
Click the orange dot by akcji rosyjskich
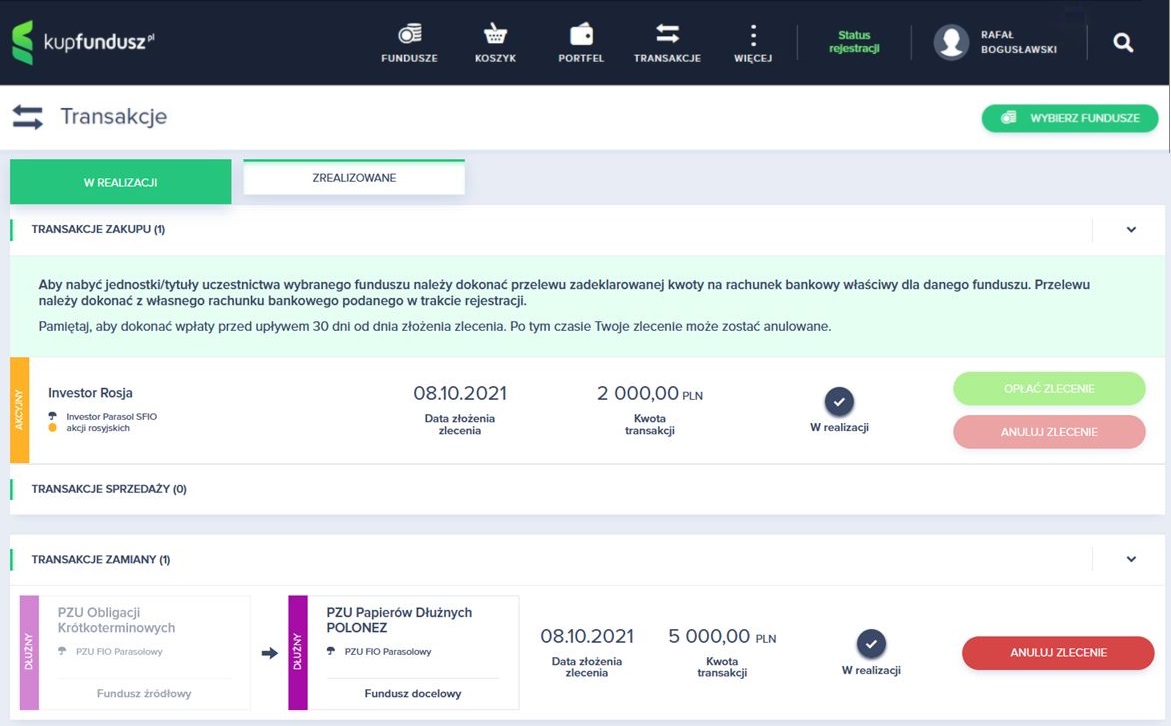coord(52,428)
